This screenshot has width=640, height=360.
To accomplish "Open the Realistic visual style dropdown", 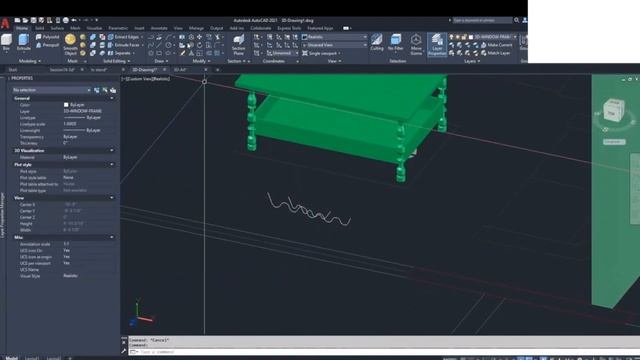I will click(334, 37).
